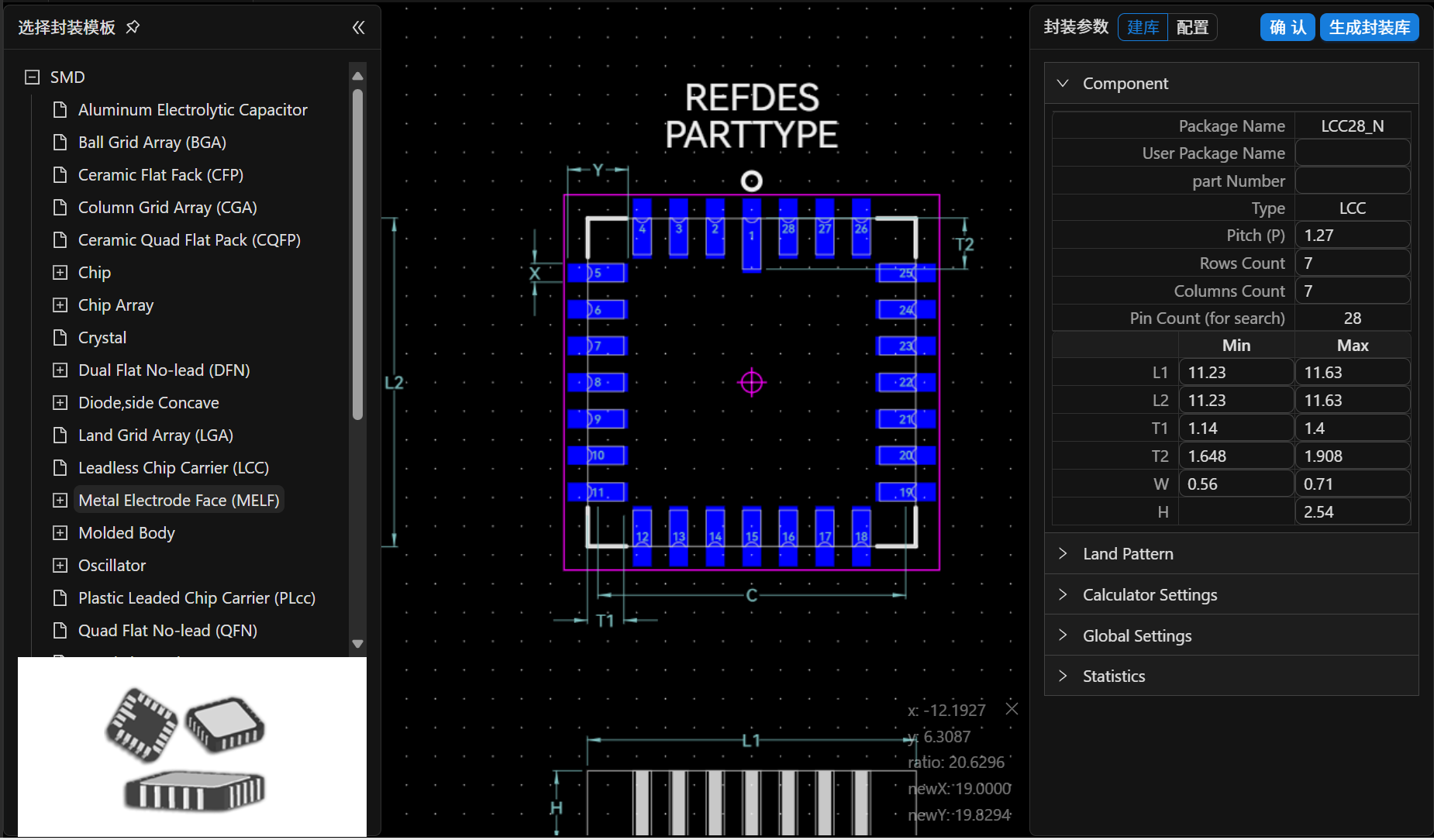The image size is (1434, 840).
Task: Switch to the 配置 tab
Action: (1192, 27)
